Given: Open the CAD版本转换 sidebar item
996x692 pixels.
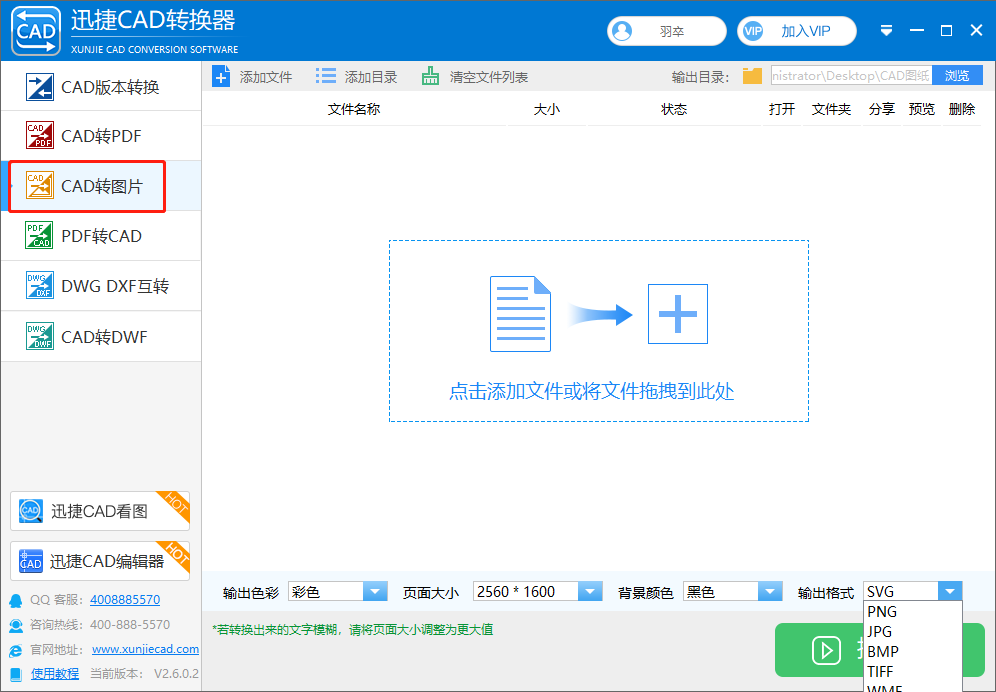Looking at the screenshot, I should point(101,87).
